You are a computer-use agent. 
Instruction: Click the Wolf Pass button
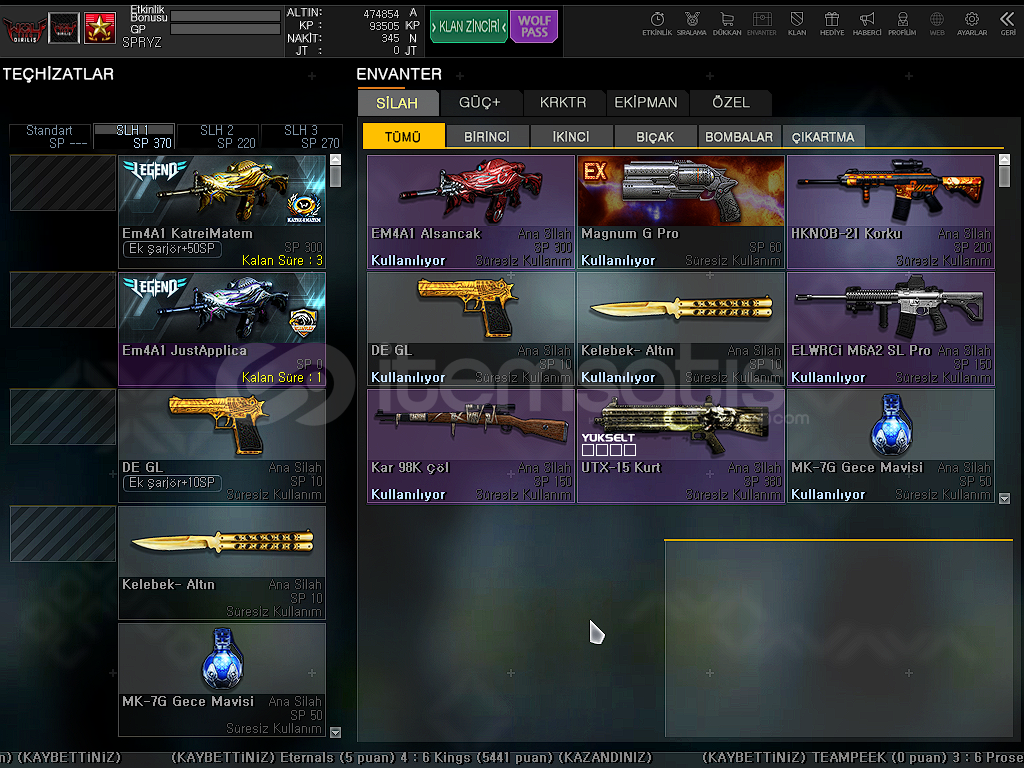(534, 26)
